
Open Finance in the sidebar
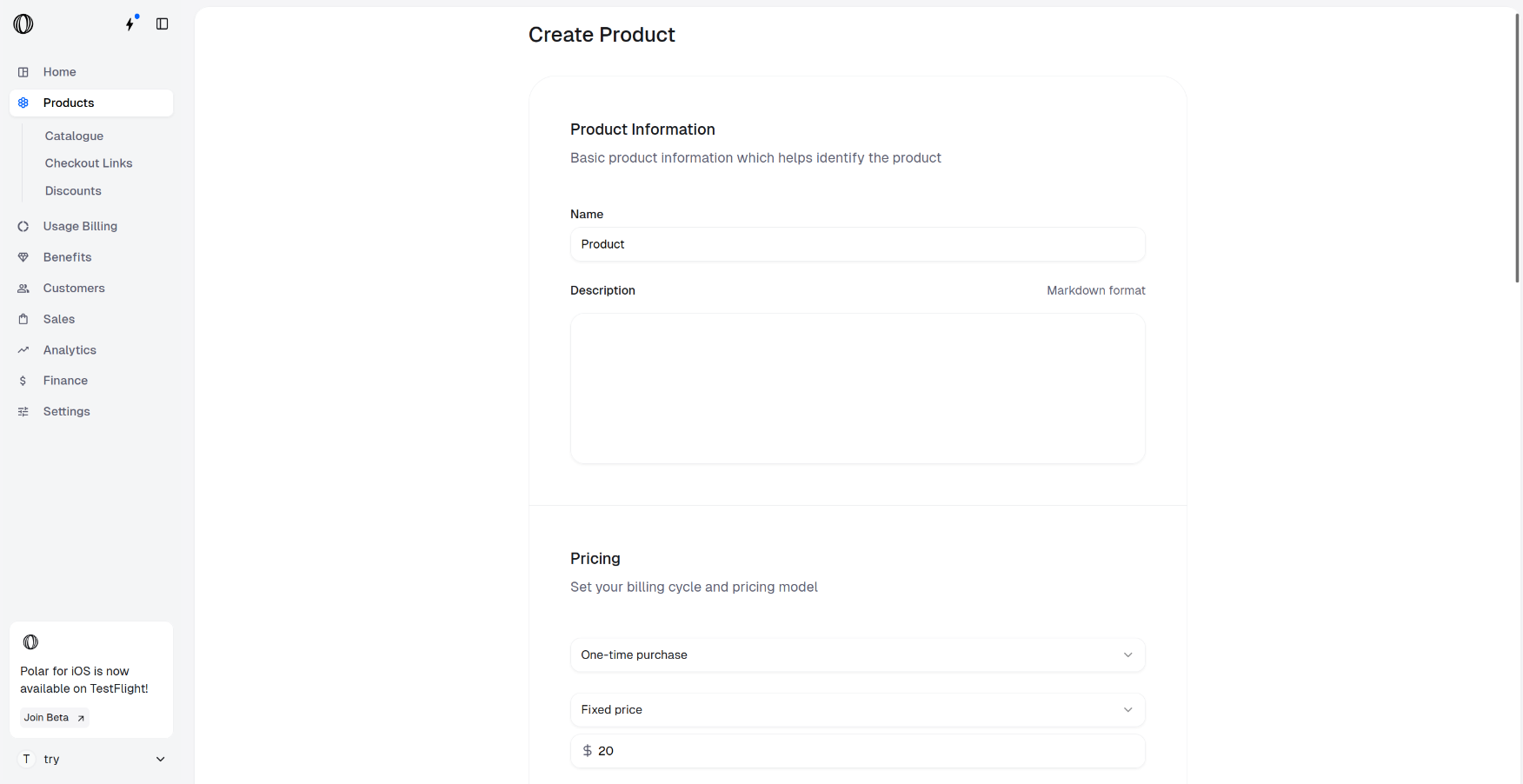(x=65, y=381)
